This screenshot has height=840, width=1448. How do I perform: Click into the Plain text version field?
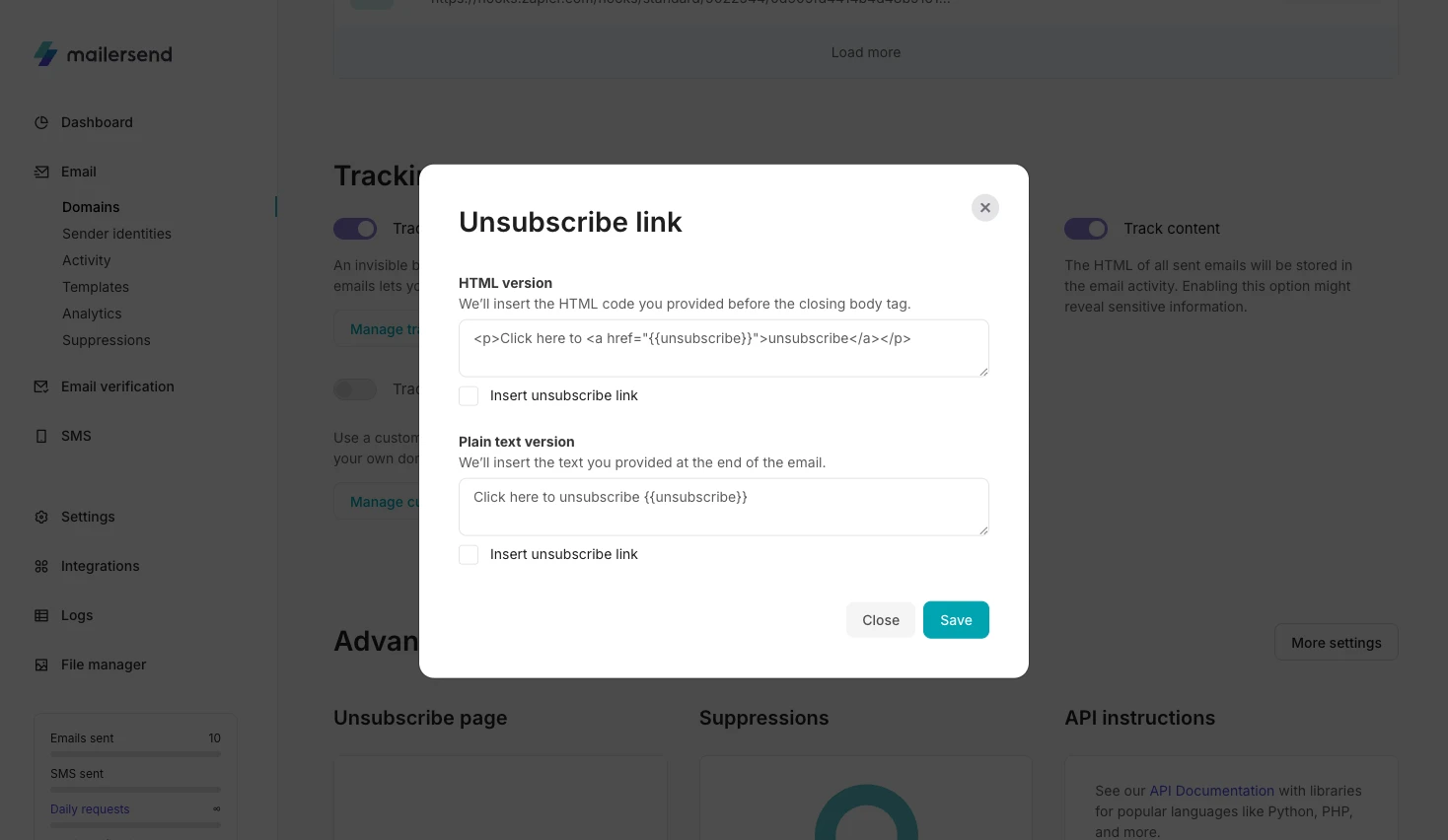coord(723,507)
